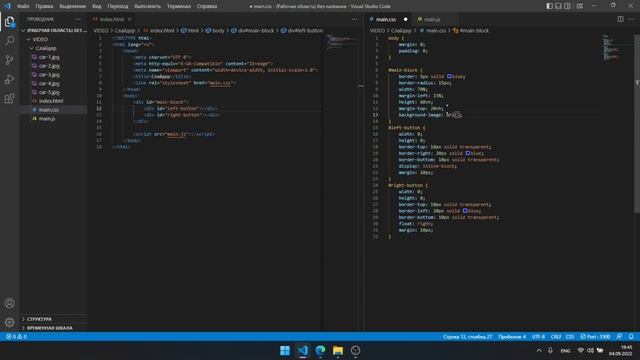Open Windows Start button on taskbar
This screenshot has width=640, height=360.
pyautogui.click(x=285, y=351)
